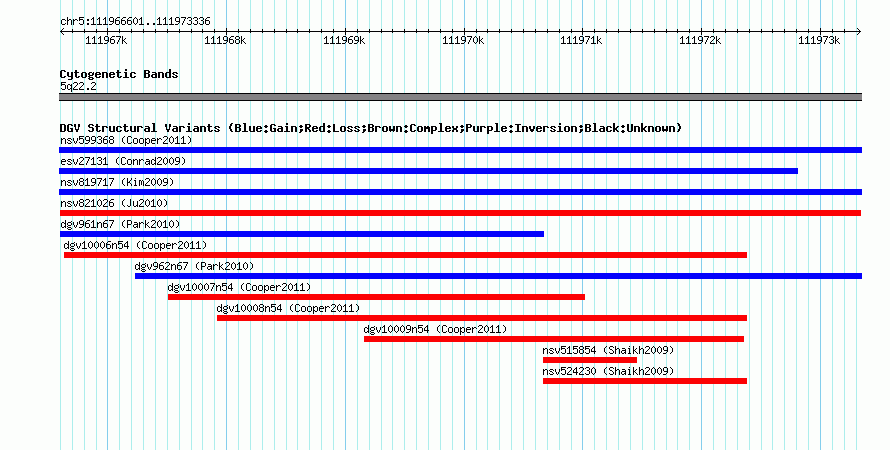Select the red nsv821026 loss bar
Viewport: 890px width, 450px height.
pos(460,213)
